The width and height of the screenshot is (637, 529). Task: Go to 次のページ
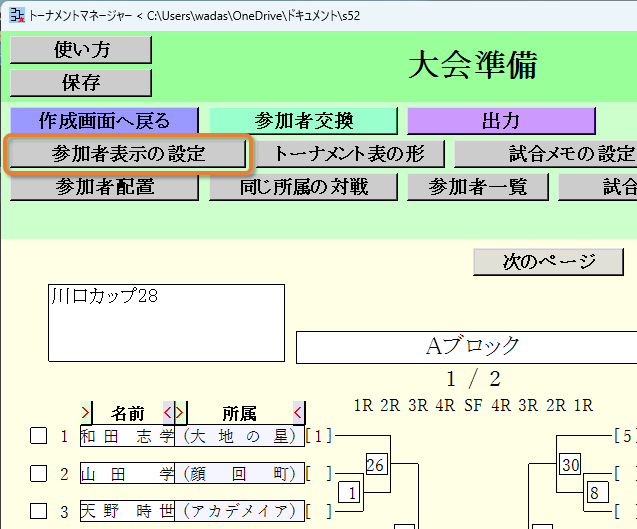click(x=548, y=262)
